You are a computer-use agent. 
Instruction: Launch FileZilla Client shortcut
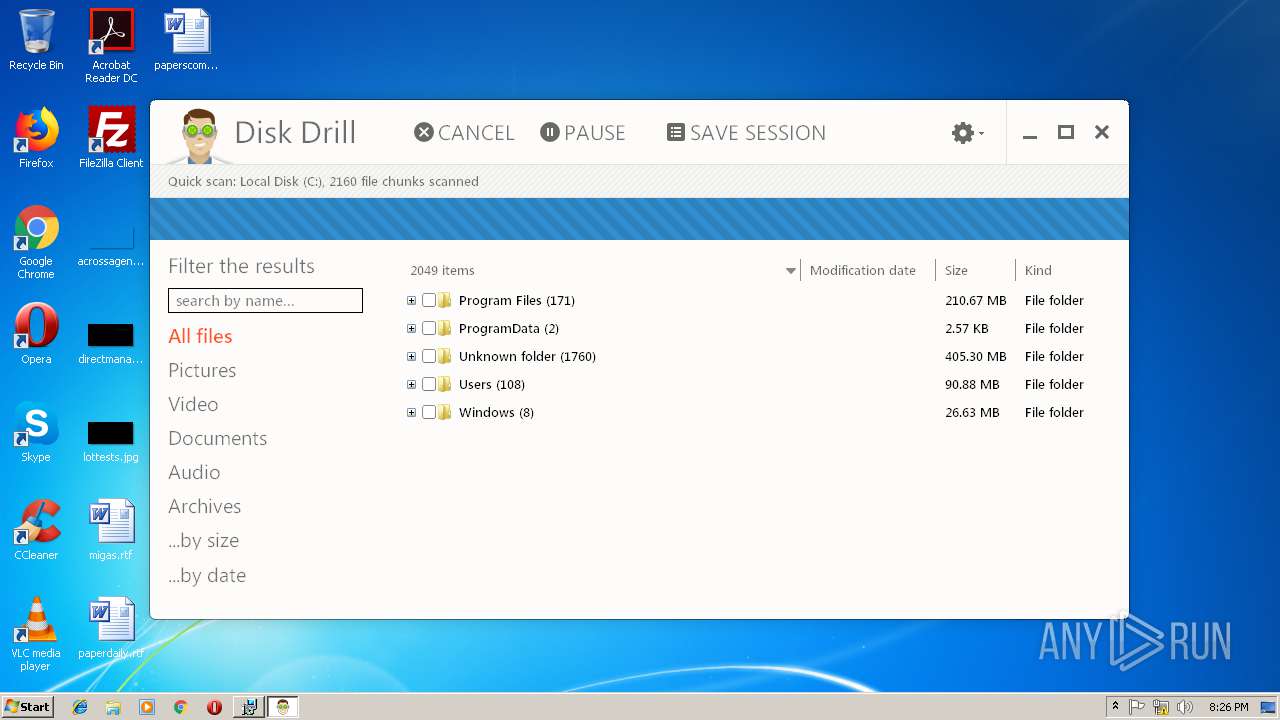(111, 138)
